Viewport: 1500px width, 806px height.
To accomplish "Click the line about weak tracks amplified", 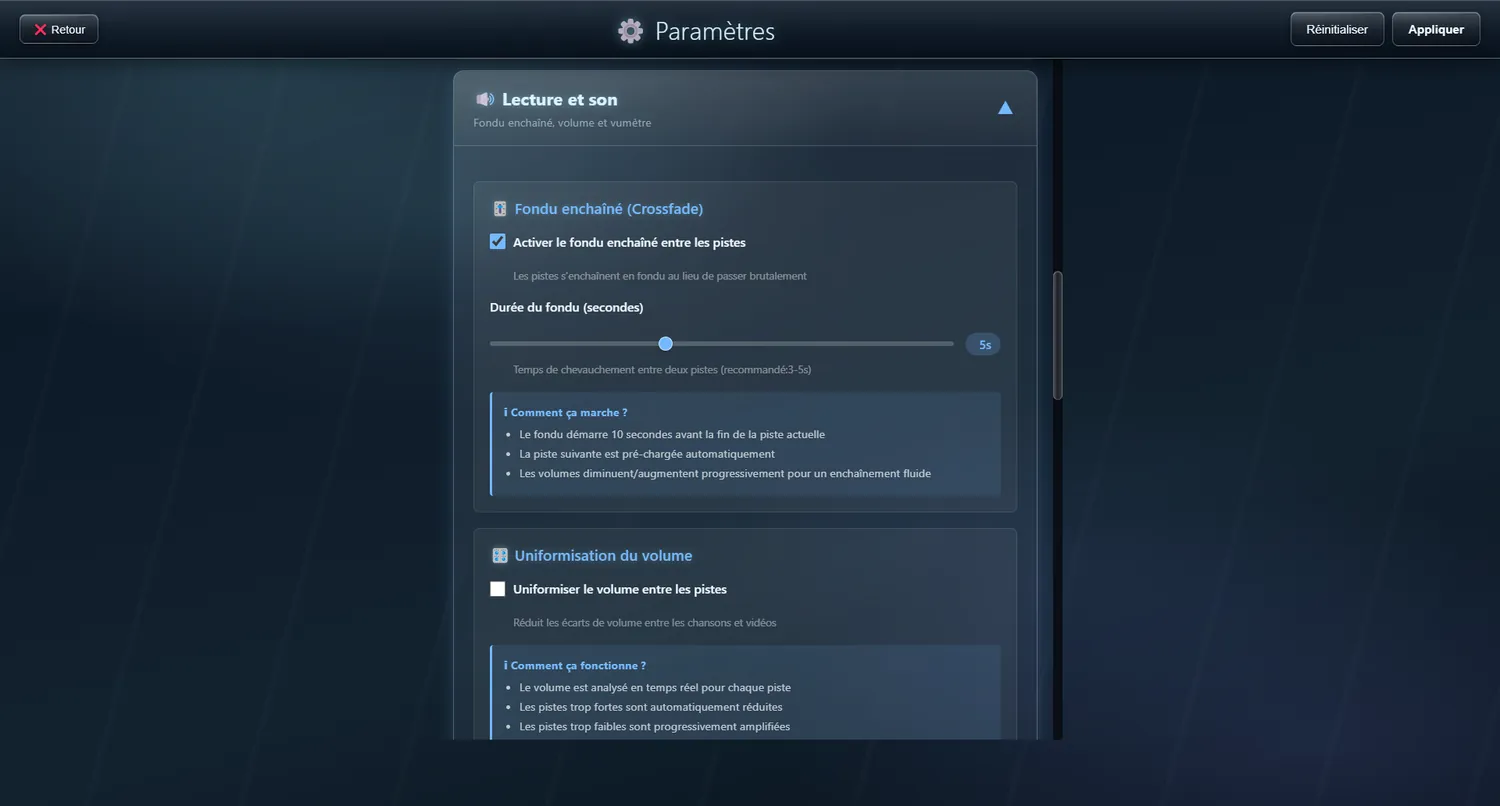I will point(655,726).
